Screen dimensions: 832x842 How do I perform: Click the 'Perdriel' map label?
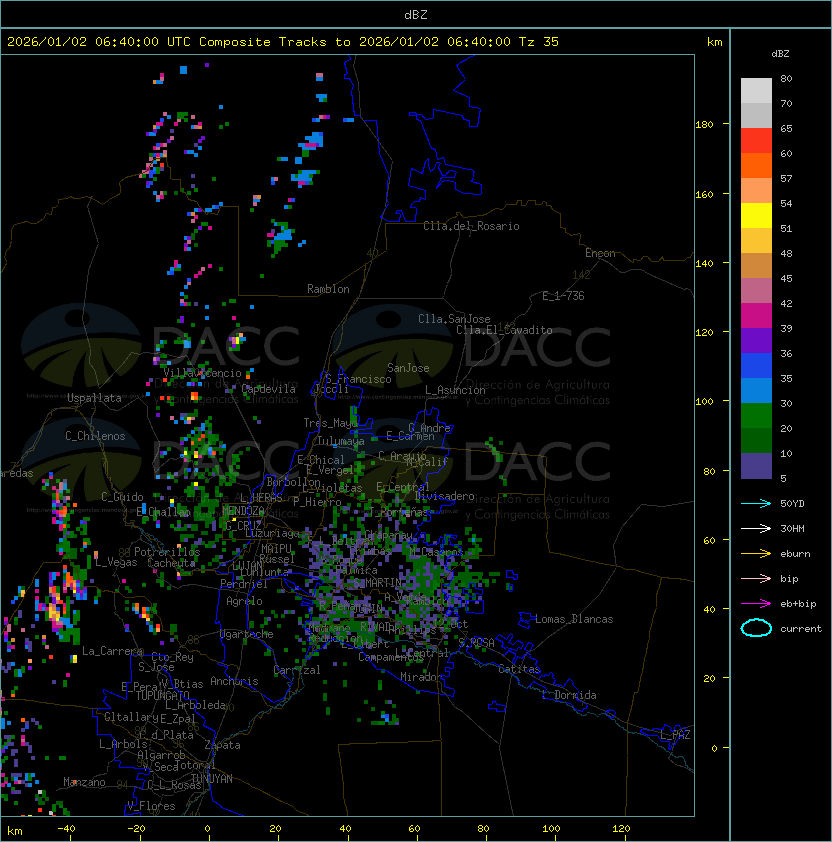pyautogui.click(x=244, y=584)
